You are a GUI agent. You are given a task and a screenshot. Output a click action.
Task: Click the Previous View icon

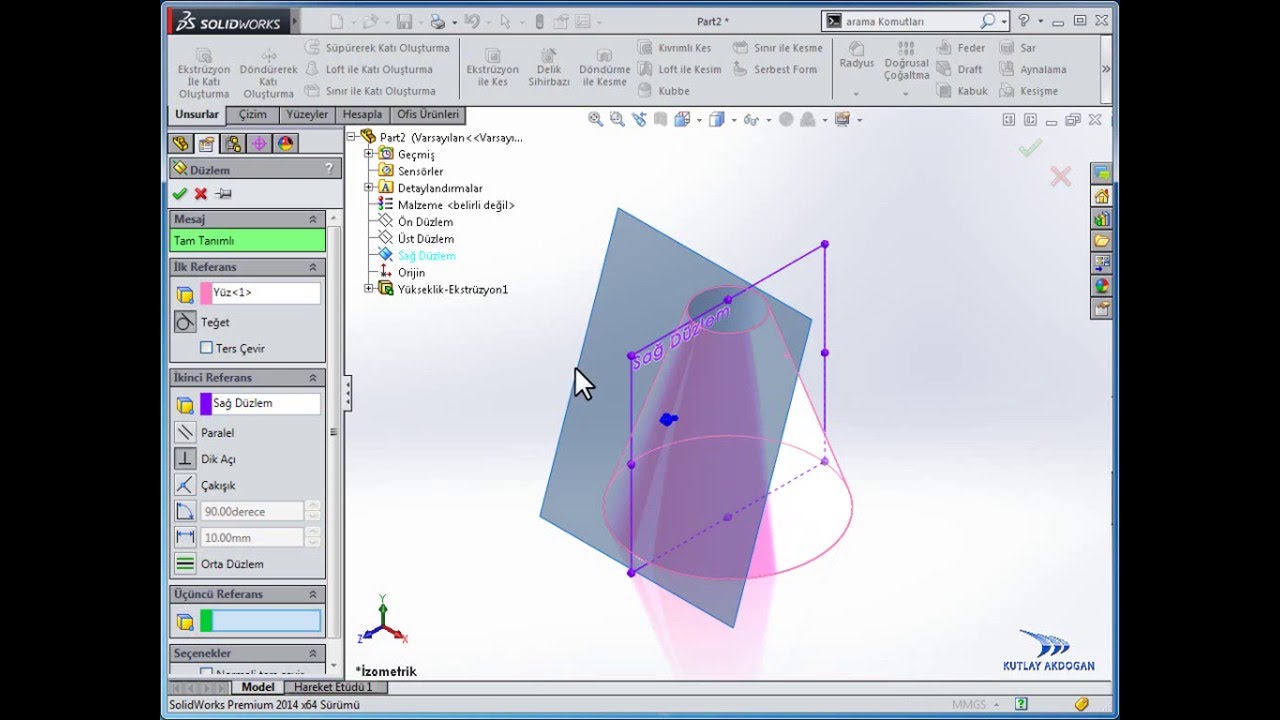pos(639,119)
